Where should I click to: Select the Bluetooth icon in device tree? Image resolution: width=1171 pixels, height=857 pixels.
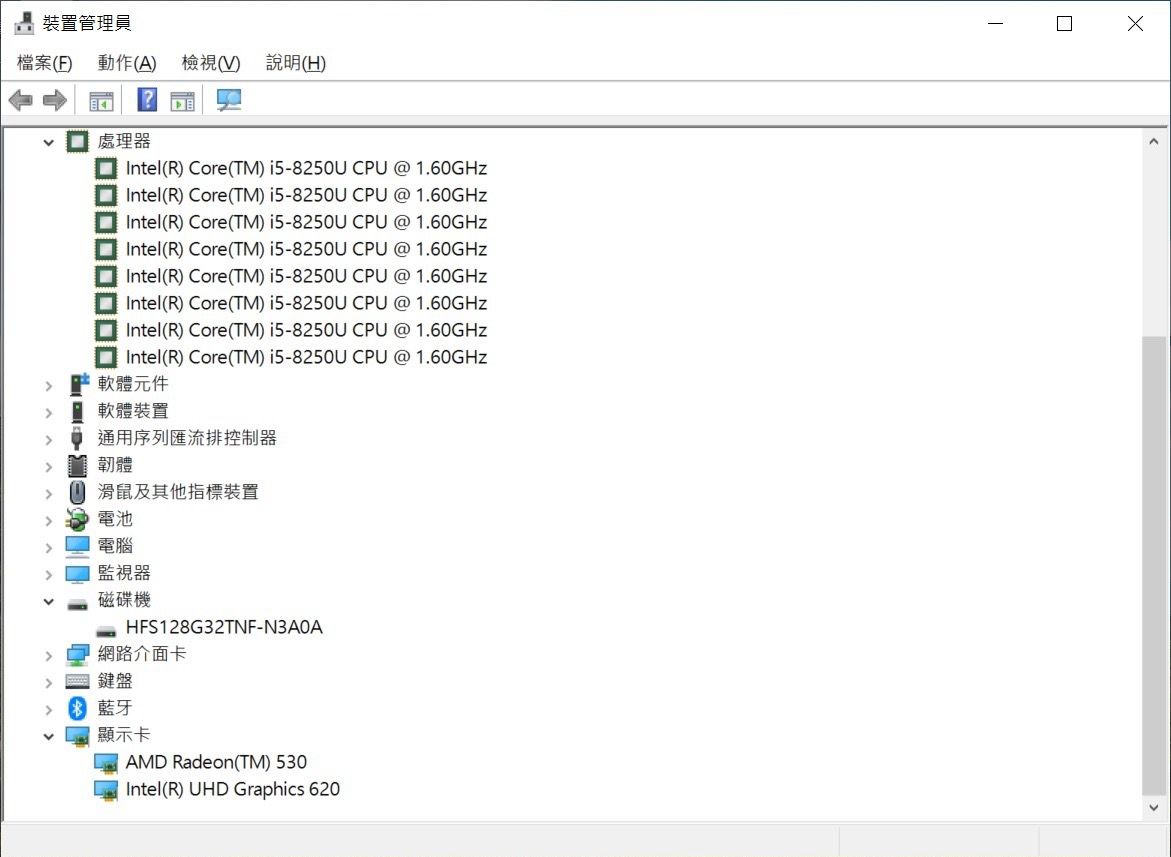[x=77, y=708]
